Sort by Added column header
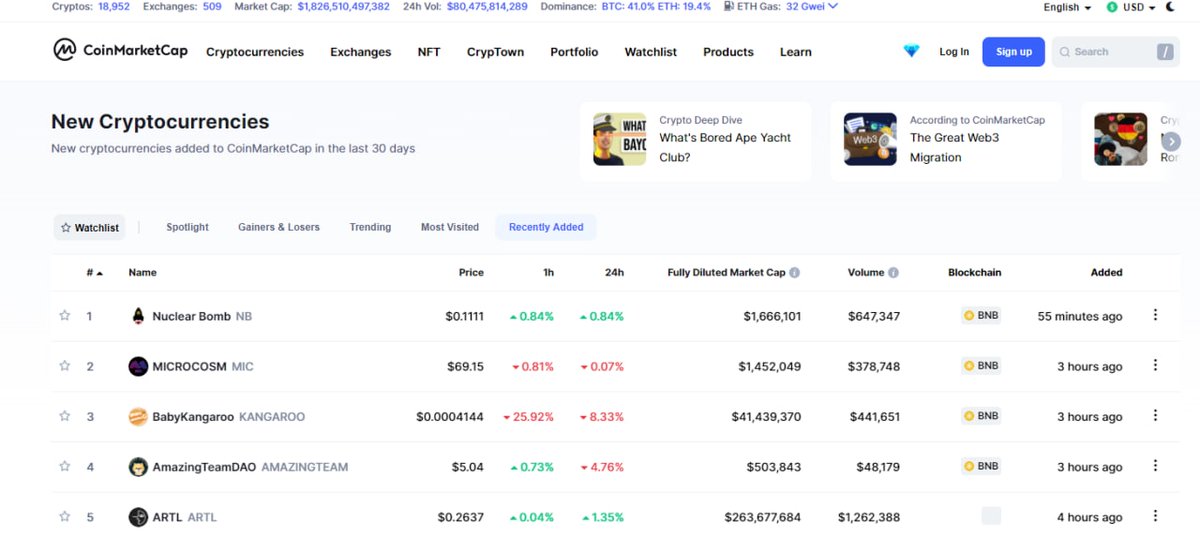 coord(1106,272)
